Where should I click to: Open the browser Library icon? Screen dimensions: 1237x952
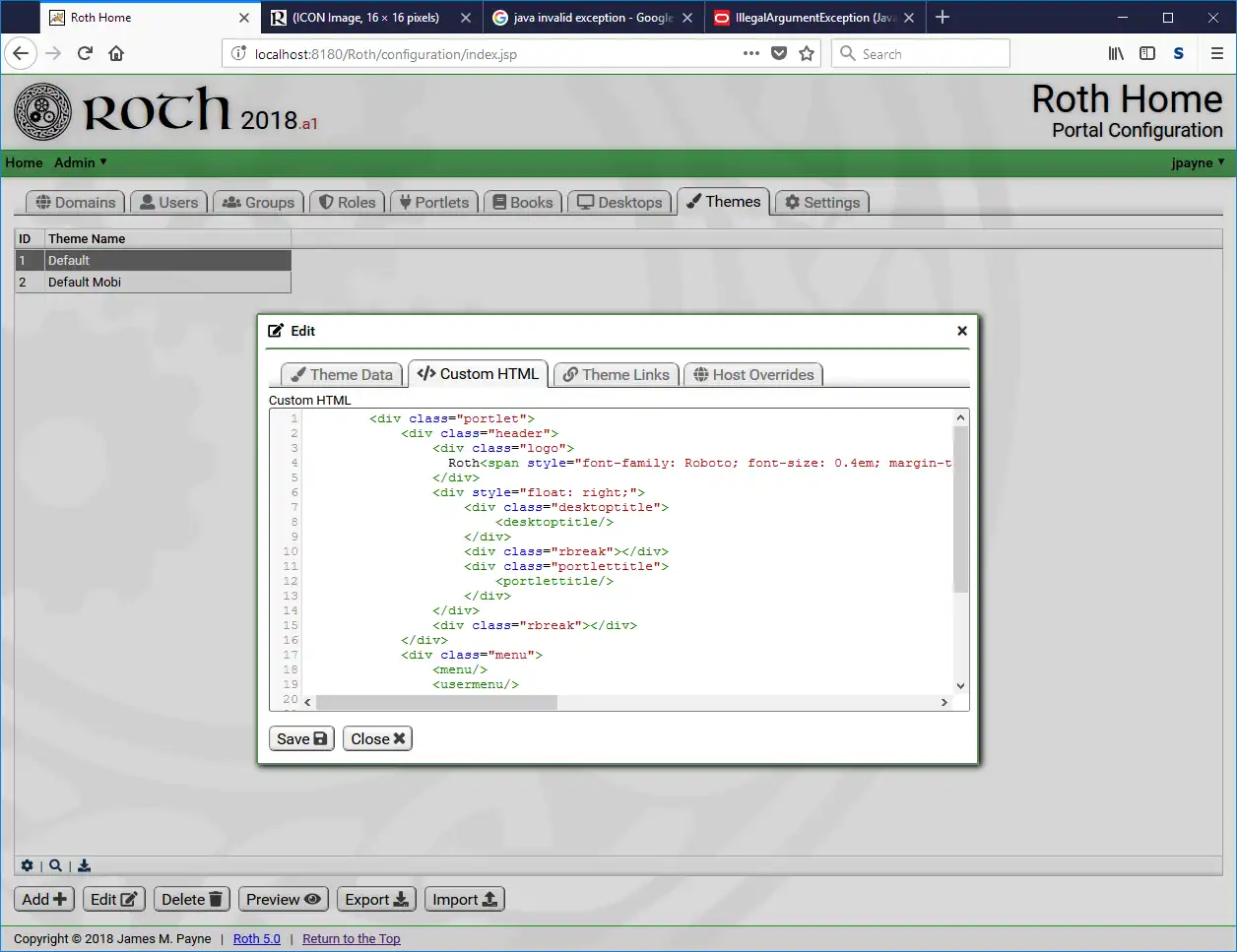[x=1116, y=54]
